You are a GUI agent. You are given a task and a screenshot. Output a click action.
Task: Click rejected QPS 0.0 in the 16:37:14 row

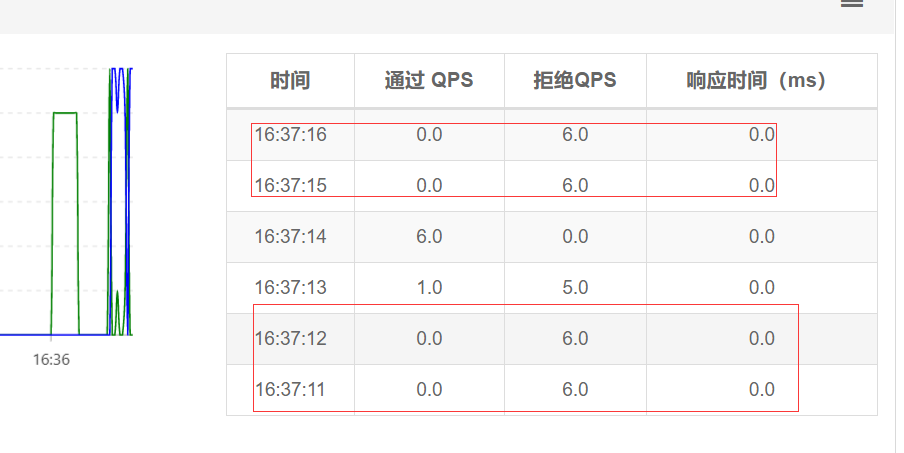tap(575, 236)
